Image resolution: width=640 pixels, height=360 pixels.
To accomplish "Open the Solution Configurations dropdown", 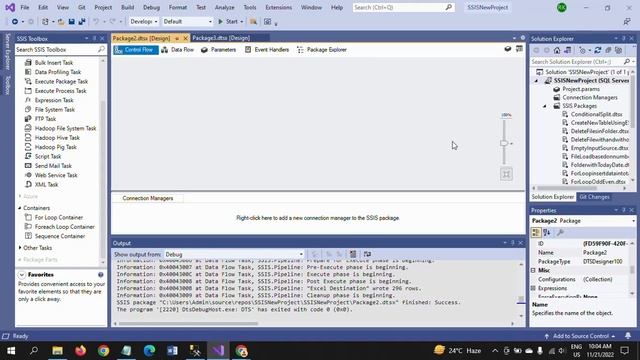I will [x=144, y=22].
